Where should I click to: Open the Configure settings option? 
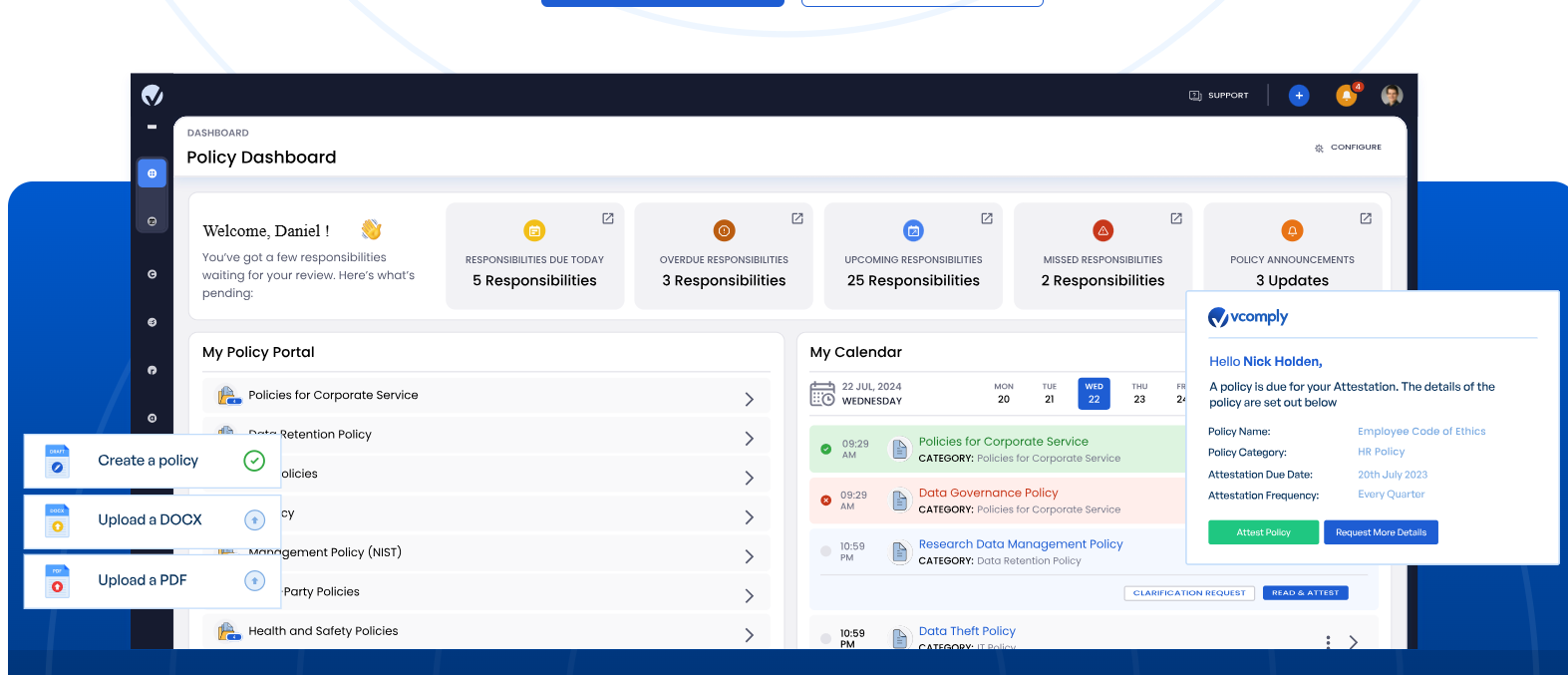[x=1348, y=148]
